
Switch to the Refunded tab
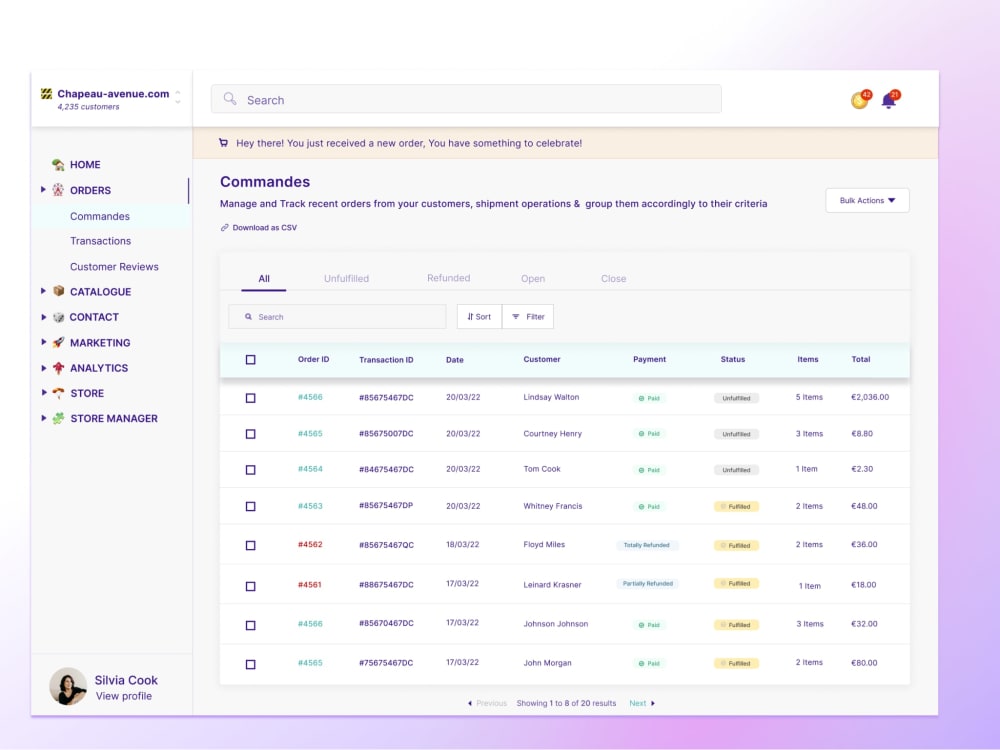tap(448, 278)
